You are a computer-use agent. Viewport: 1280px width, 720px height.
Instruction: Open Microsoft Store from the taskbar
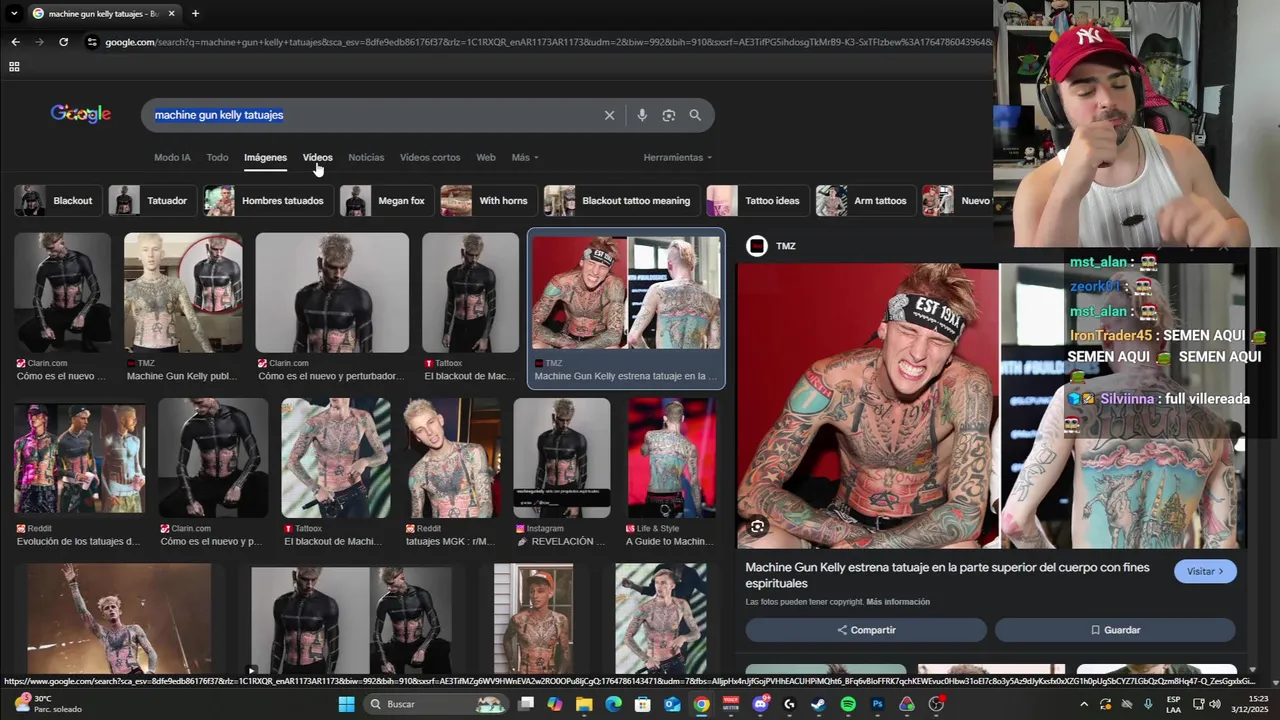click(643, 704)
